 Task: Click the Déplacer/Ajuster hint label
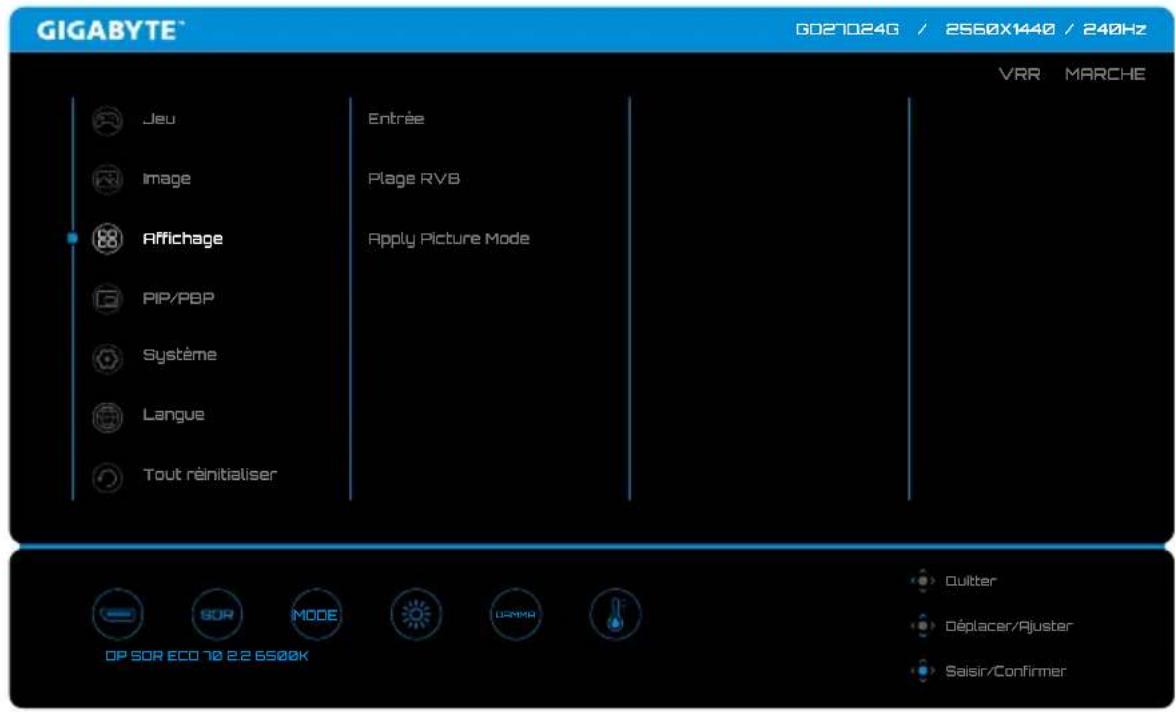coord(1009,626)
